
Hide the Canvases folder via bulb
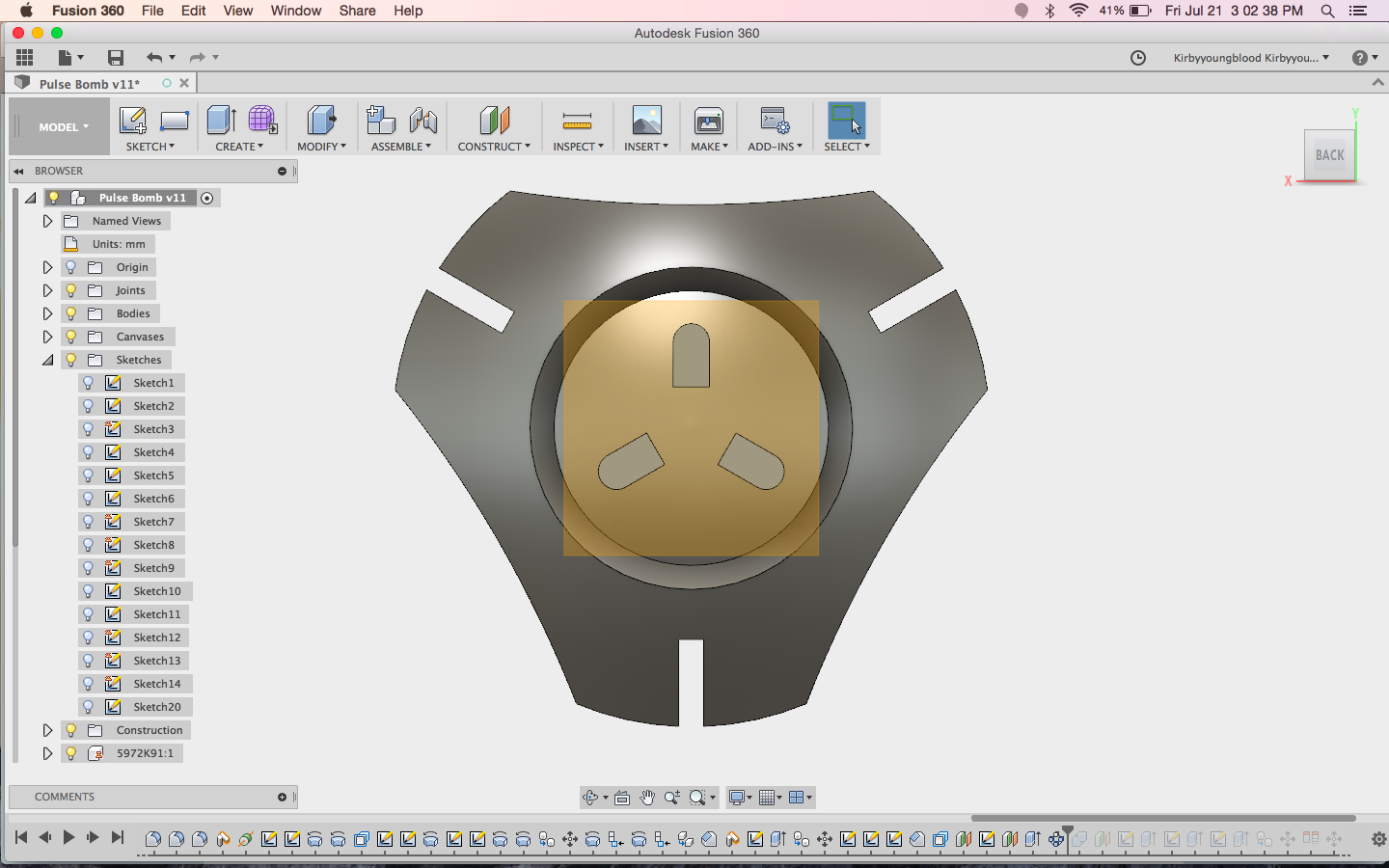pos(70,337)
